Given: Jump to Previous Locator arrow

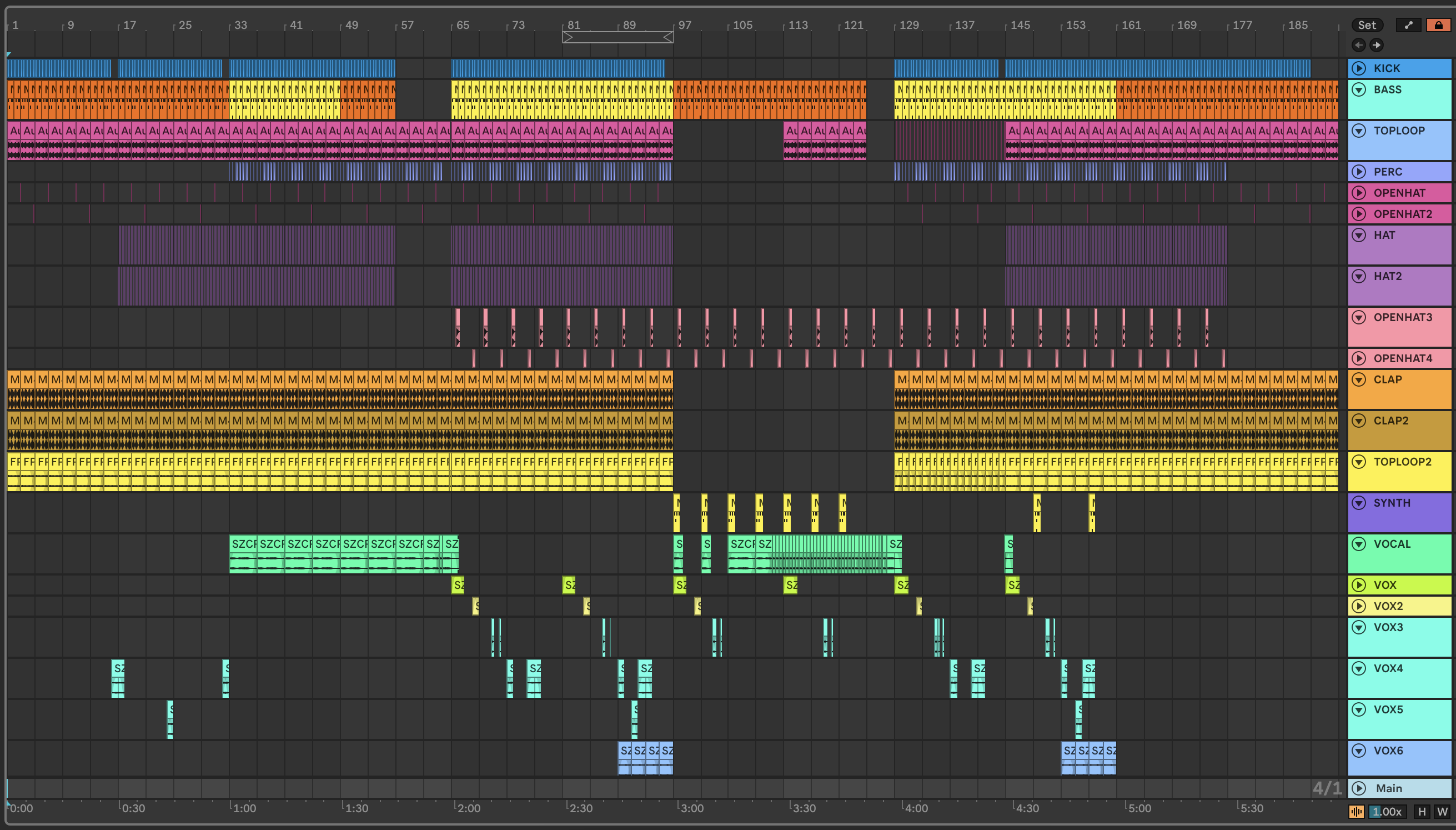Looking at the screenshot, I should pos(1359,44).
